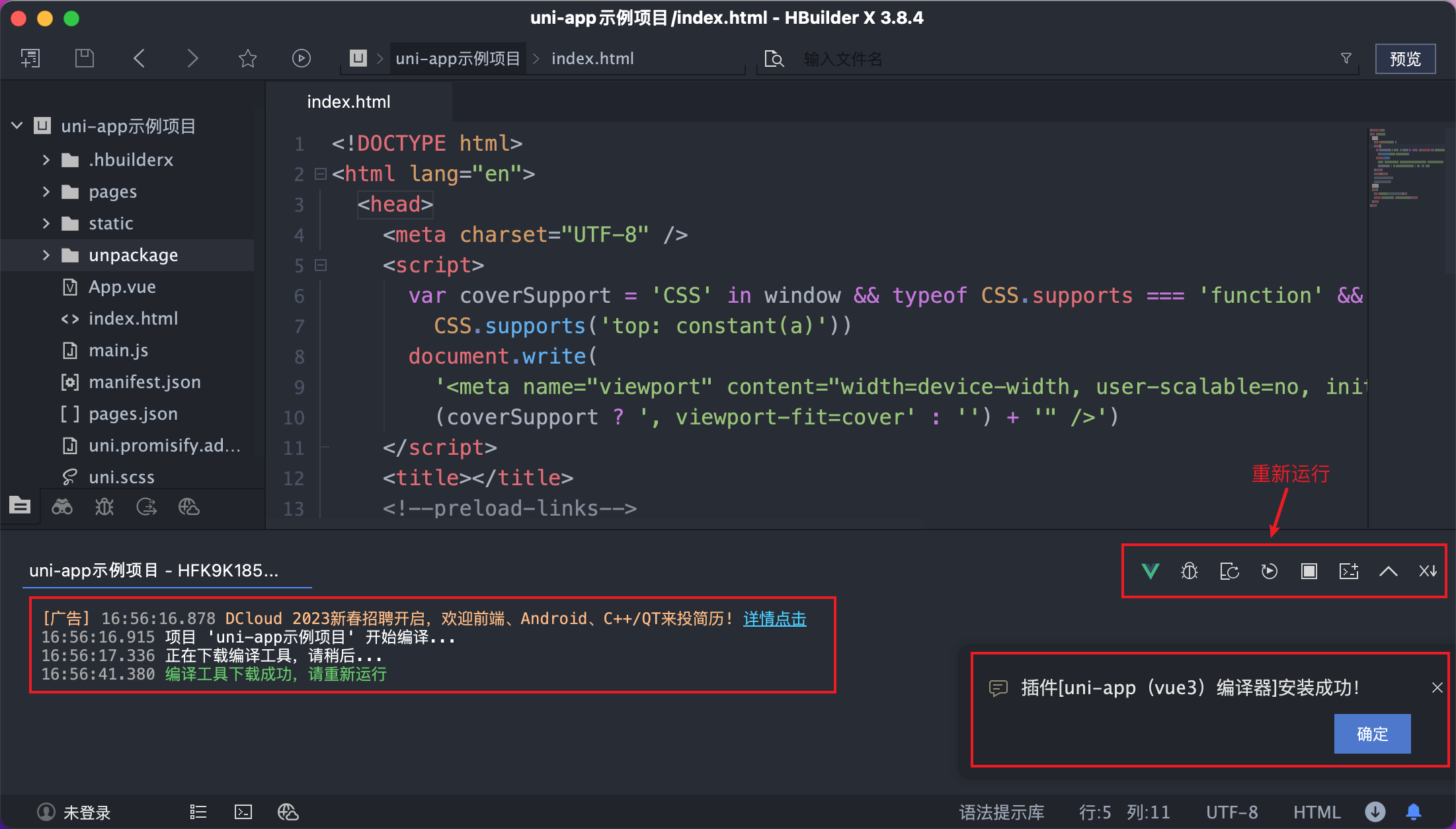Click the green Vue icon in console toolbar
The width and height of the screenshot is (1456, 829).
tap(1151, 571)
